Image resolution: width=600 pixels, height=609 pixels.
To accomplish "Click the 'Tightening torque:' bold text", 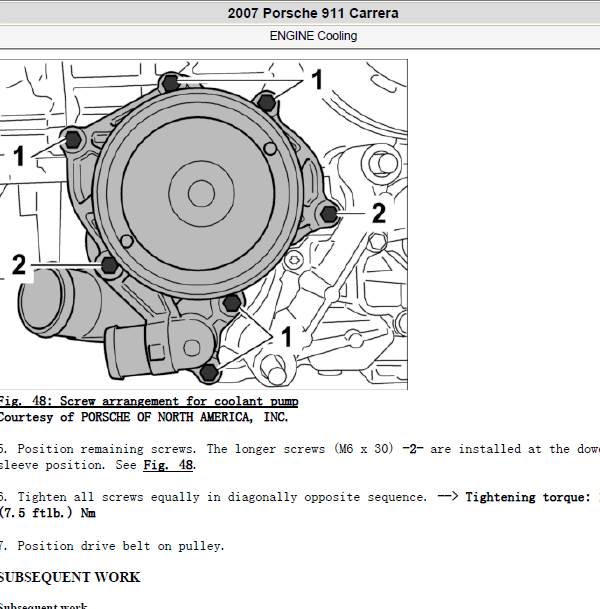I will click(x=528, y=497).
